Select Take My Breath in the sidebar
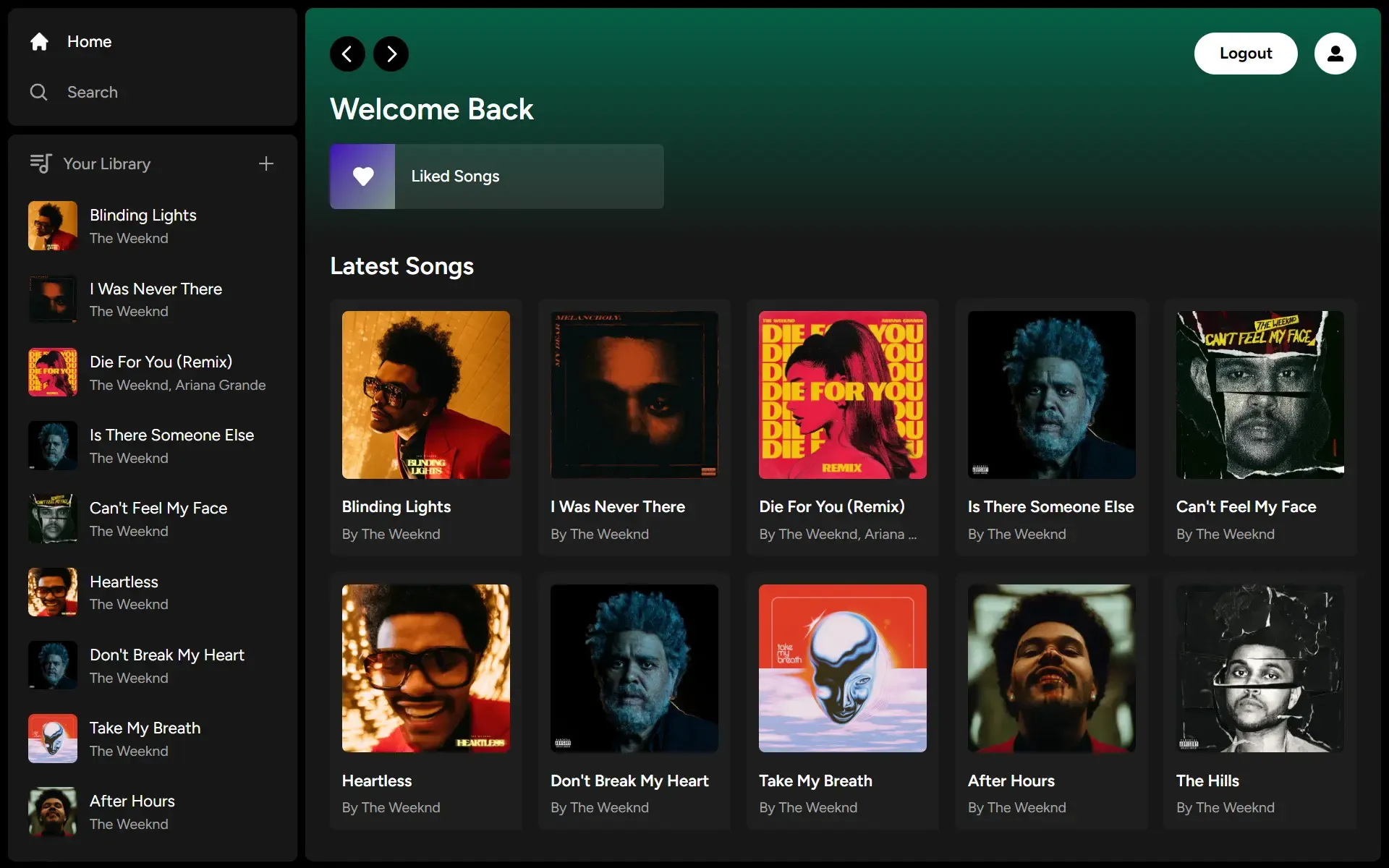Viewport: 1389px width, 868px height. pyautogui.click(x=145, y=739)
